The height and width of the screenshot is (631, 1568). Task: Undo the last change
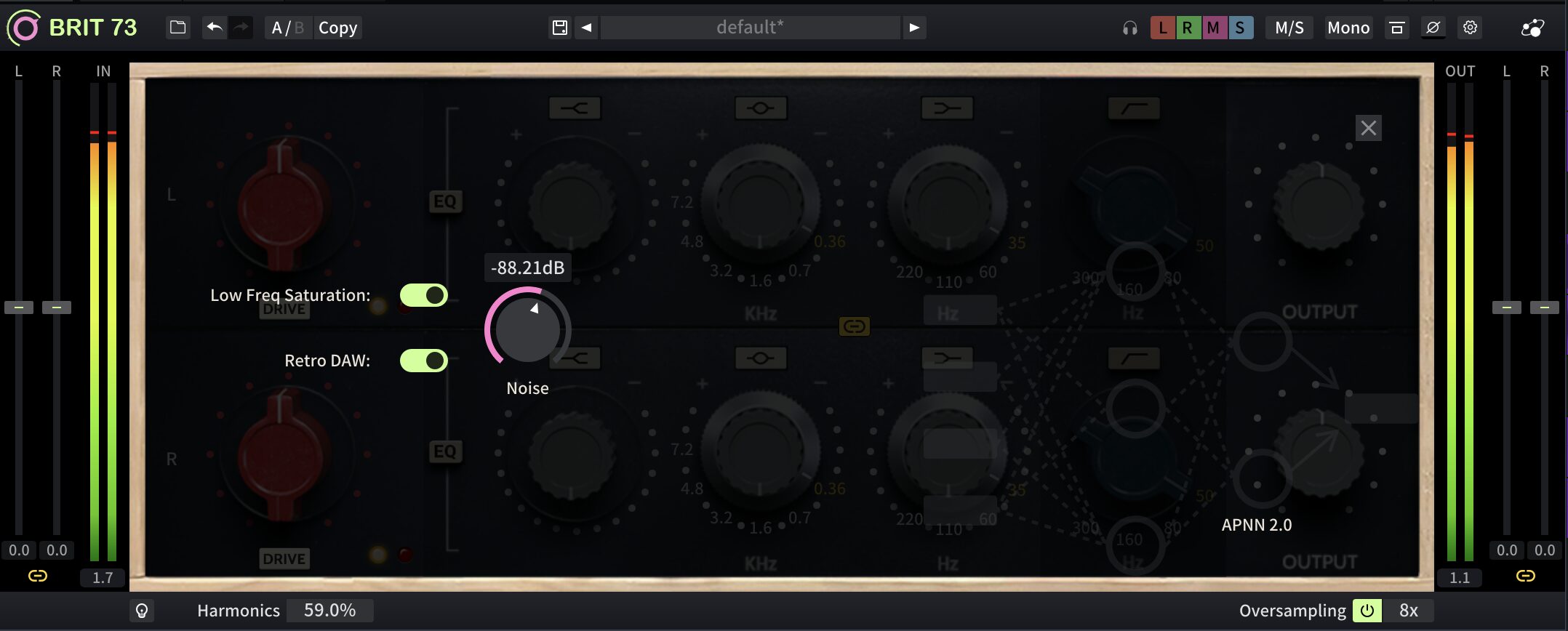click(x=214, y=28)
